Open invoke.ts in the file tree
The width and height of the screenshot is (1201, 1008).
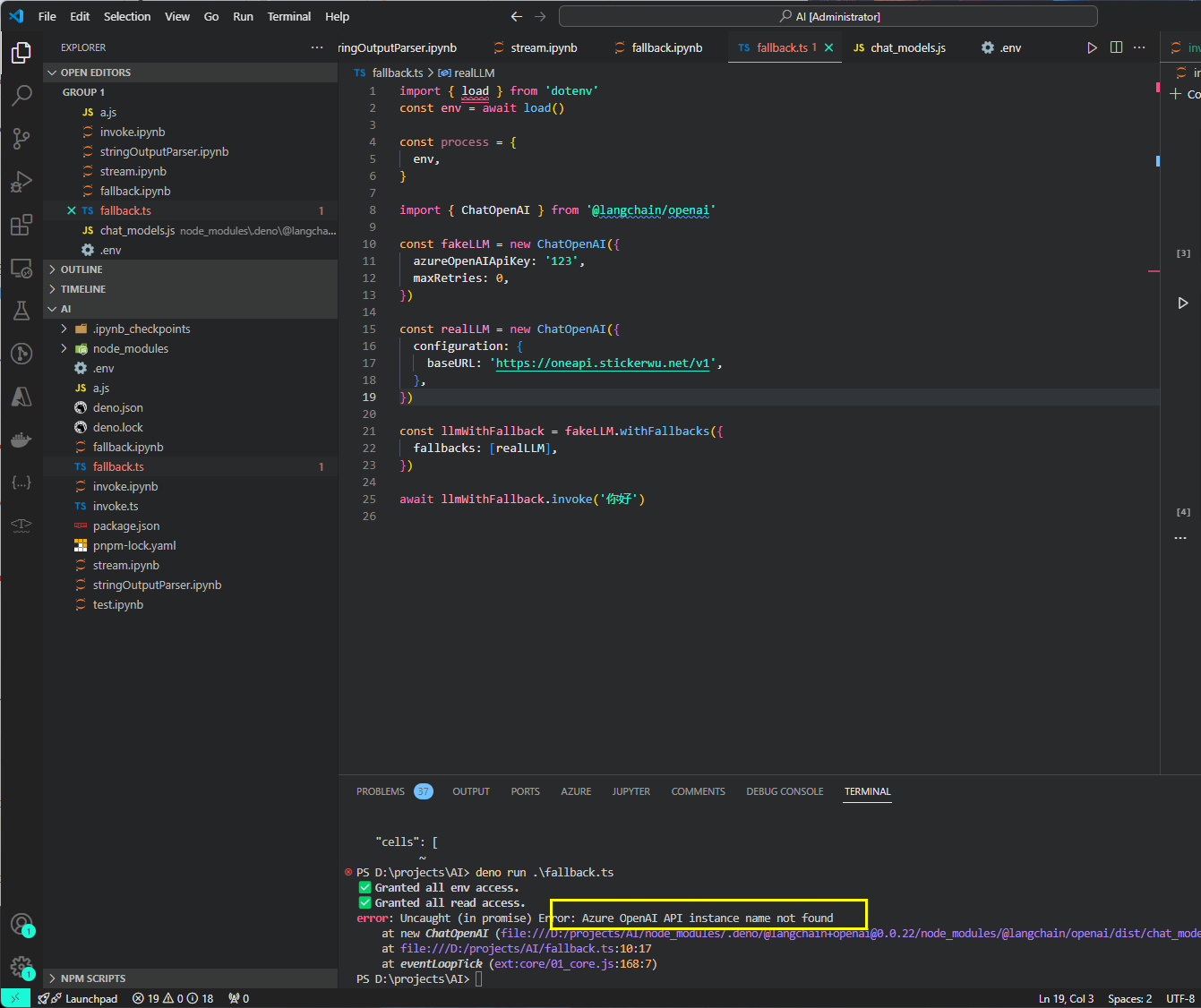coord(190,506)
